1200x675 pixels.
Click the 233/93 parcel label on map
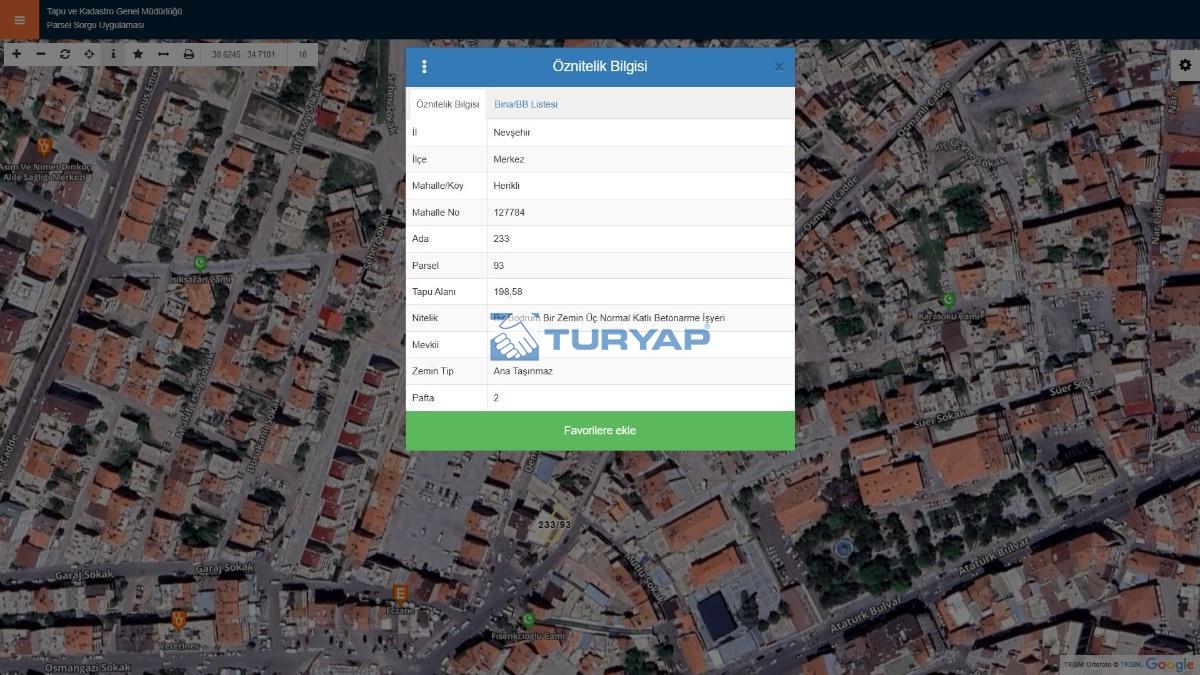554,524
